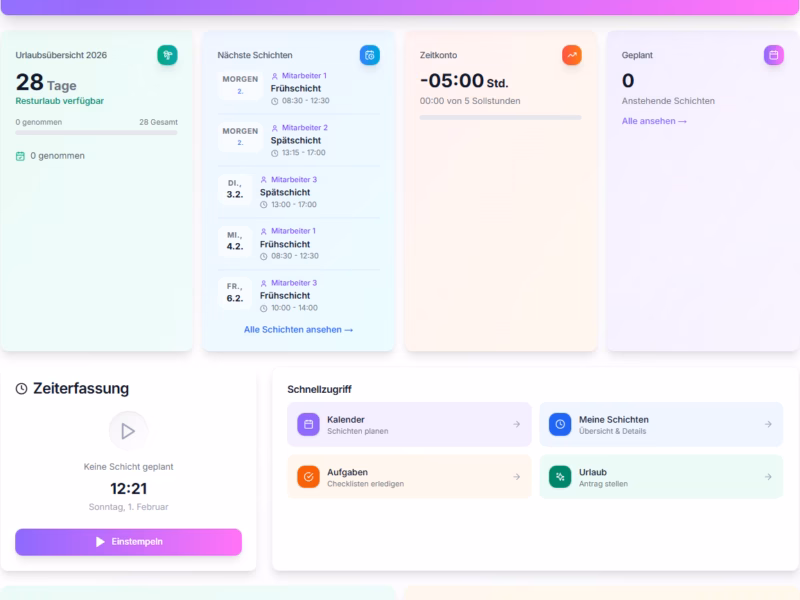Click the Resturlaub progress bar
Image resolution: width=800 pixels, height=600 pixels.
(96, 135)
